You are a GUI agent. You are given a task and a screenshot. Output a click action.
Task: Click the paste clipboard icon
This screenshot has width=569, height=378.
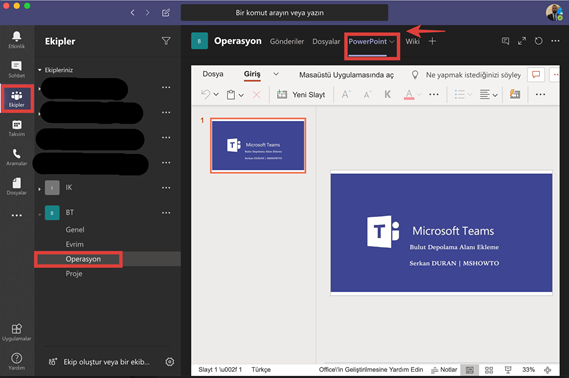coord(231,95)
